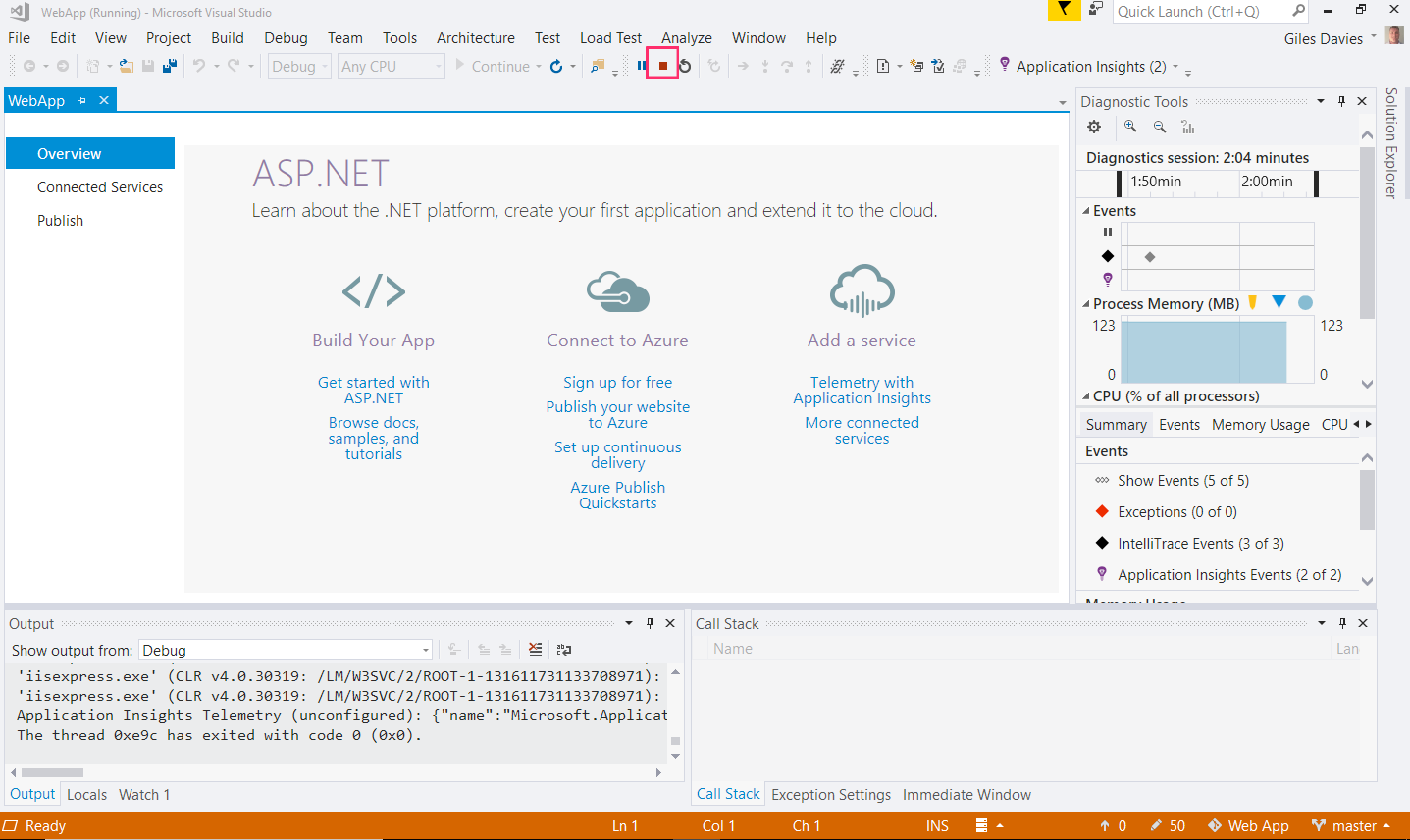Toggle pin on Diagnostic Tools panel
1410x840 pixels.
(x=1341, y=102)
